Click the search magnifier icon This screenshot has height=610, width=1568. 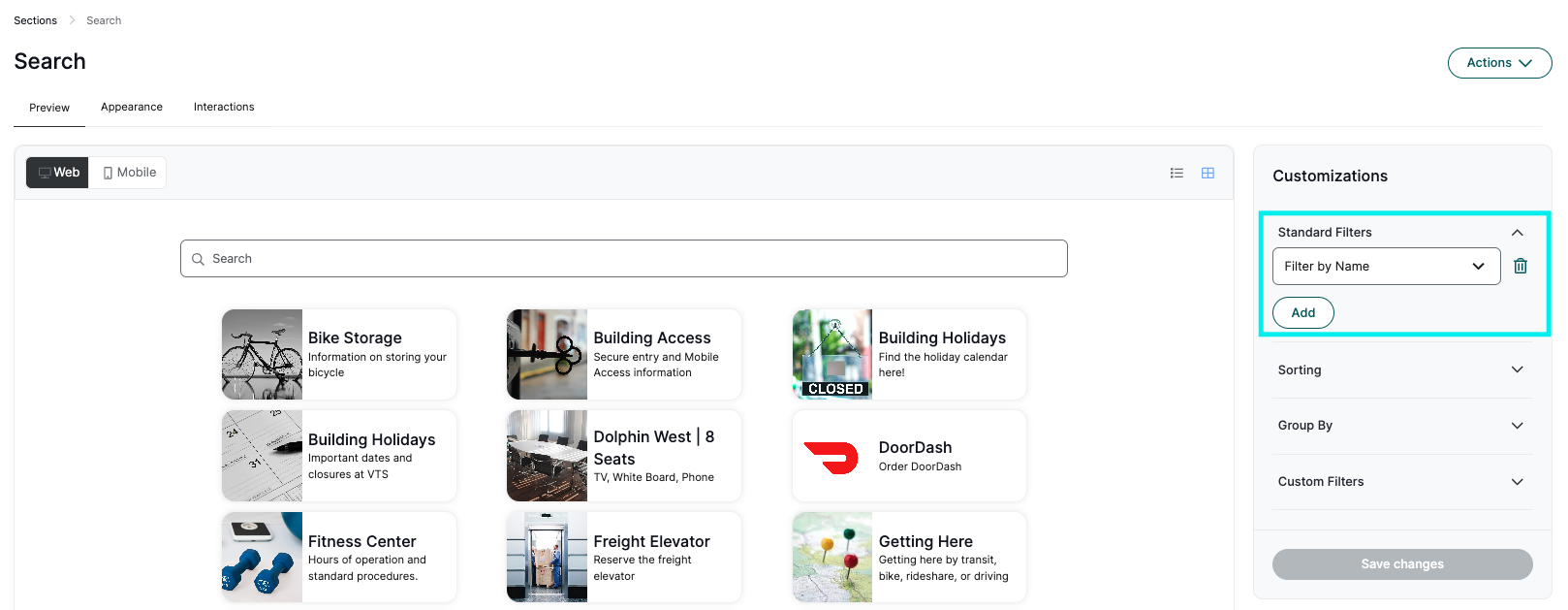[198, 259]
